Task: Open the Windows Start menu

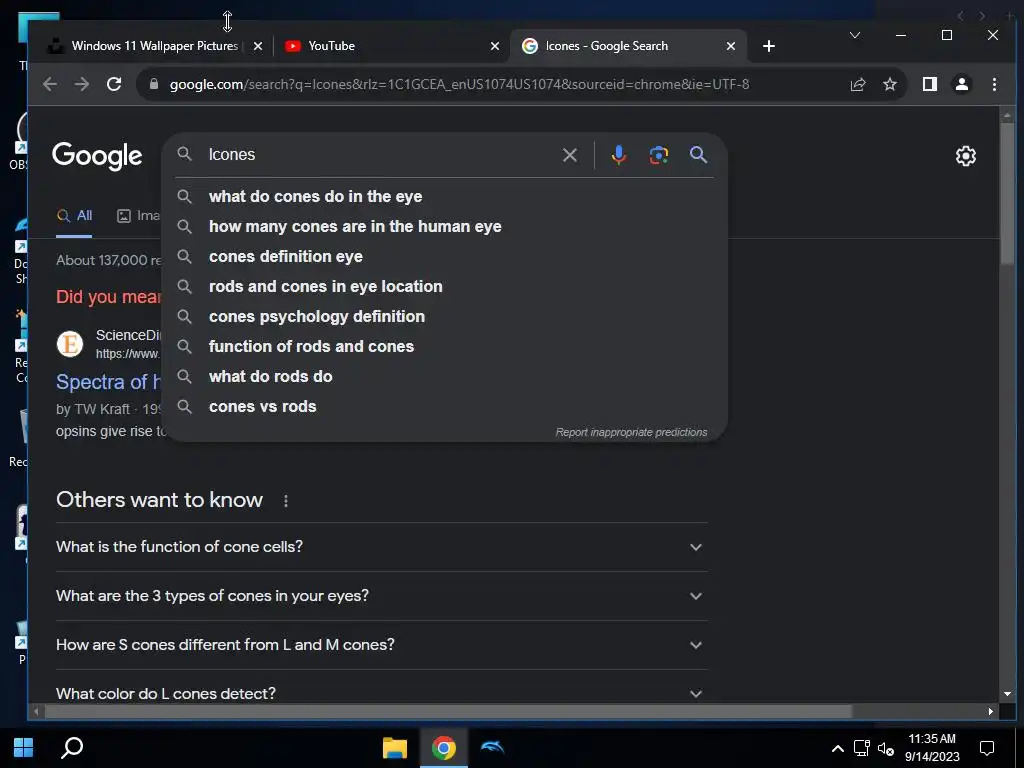Action: click(24, 748)
